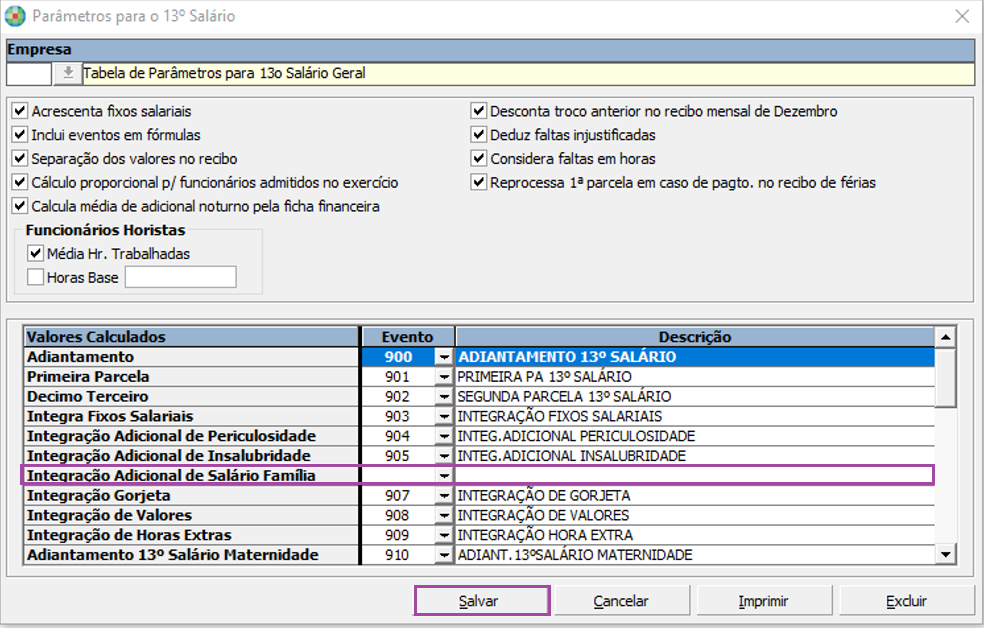Click the grid scrollbar up arrow
The width and height of the screenshot is (984, 628).
pos(945,338)
